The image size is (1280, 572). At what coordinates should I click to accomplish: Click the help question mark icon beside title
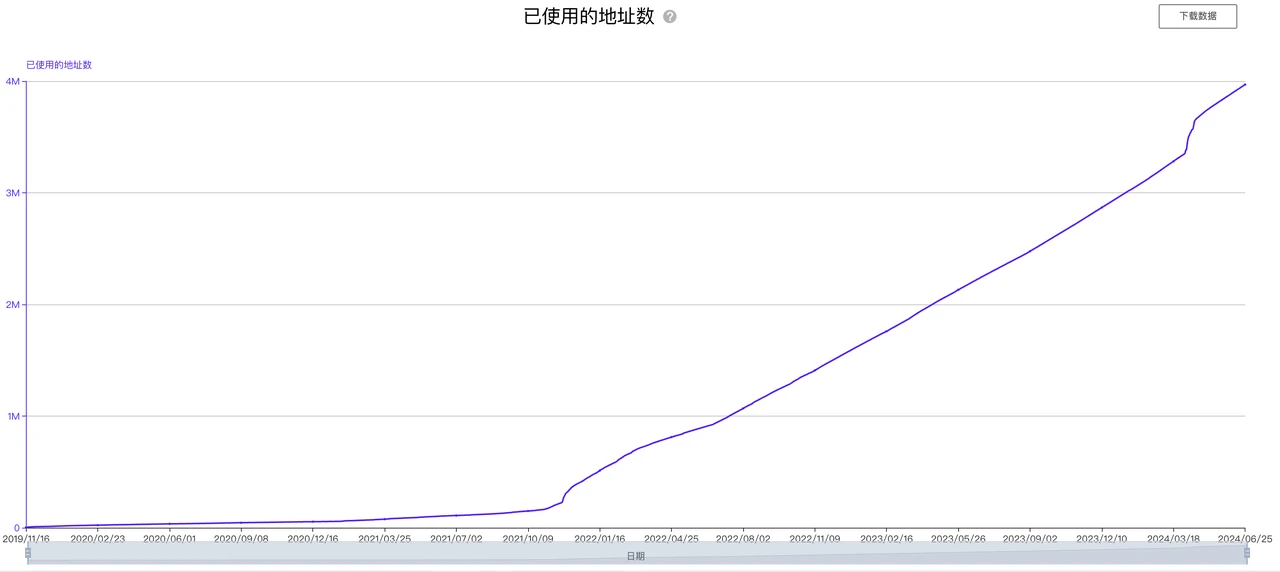point(670,17)
